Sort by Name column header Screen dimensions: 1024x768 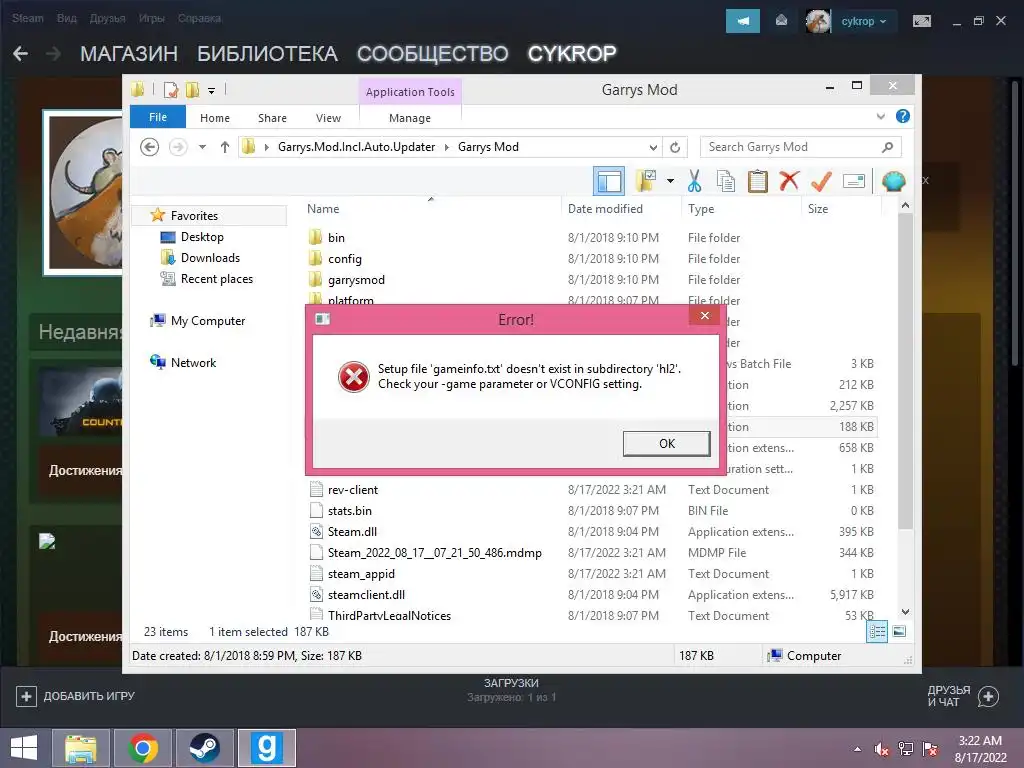pos(323,209)
